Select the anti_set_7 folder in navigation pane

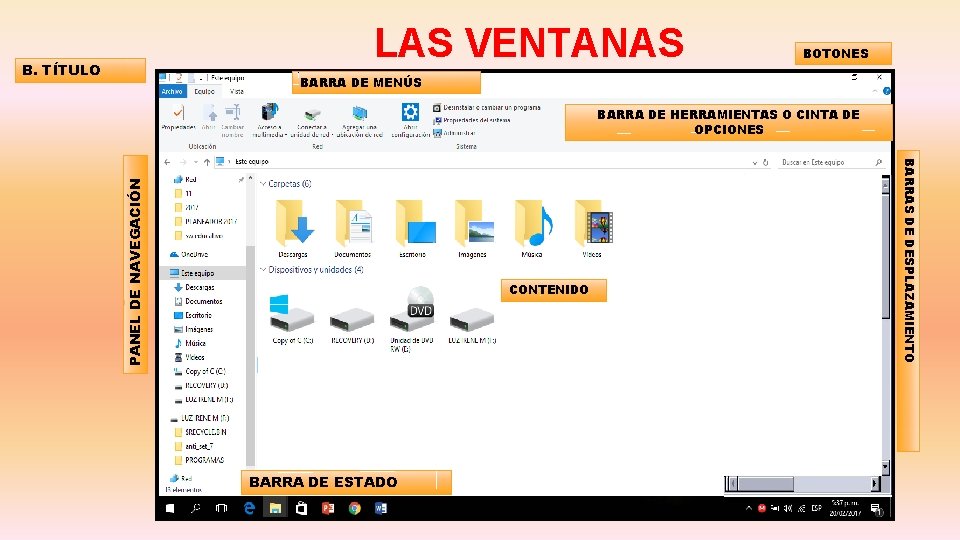(x=194, y=446)
